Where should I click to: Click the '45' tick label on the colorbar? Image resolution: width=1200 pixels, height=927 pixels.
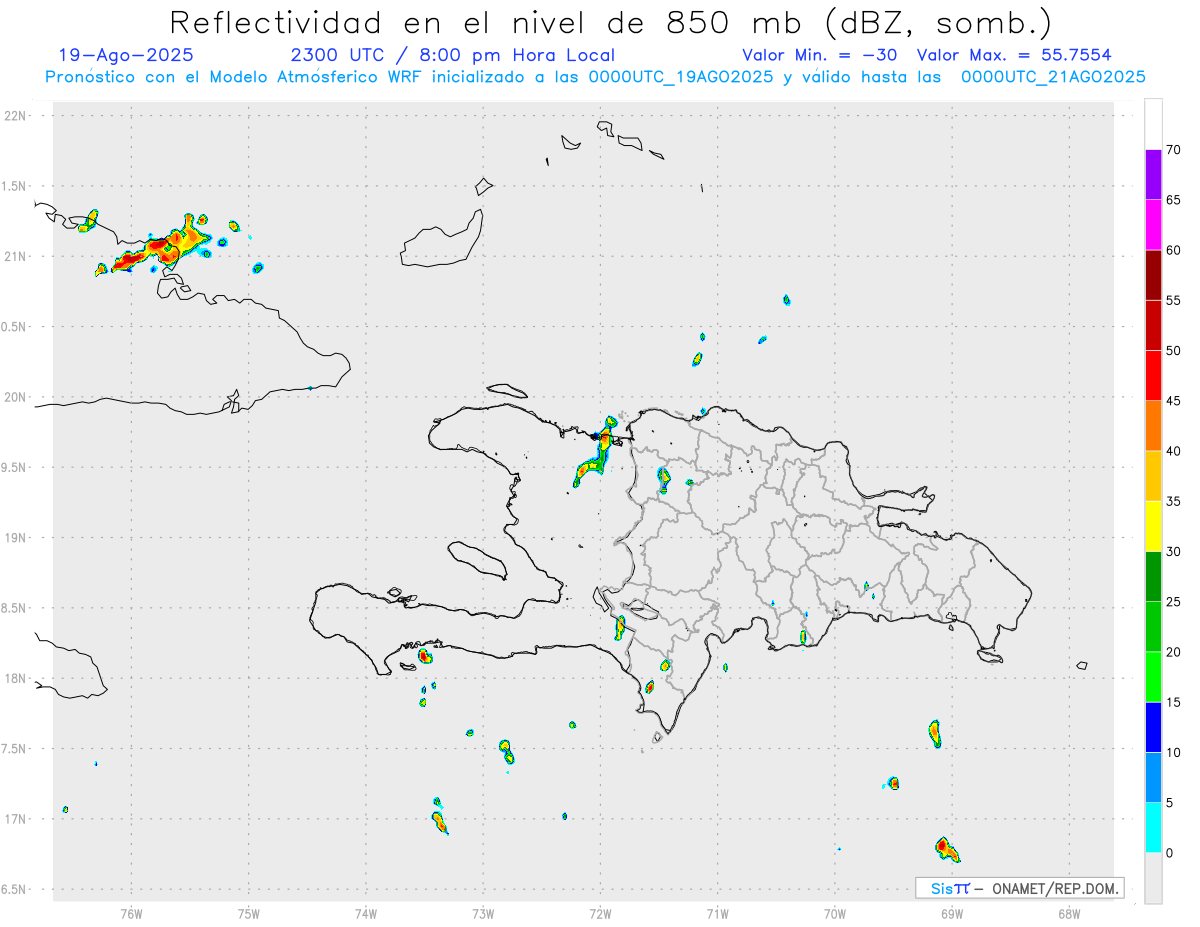click(x=1174, y=401)
